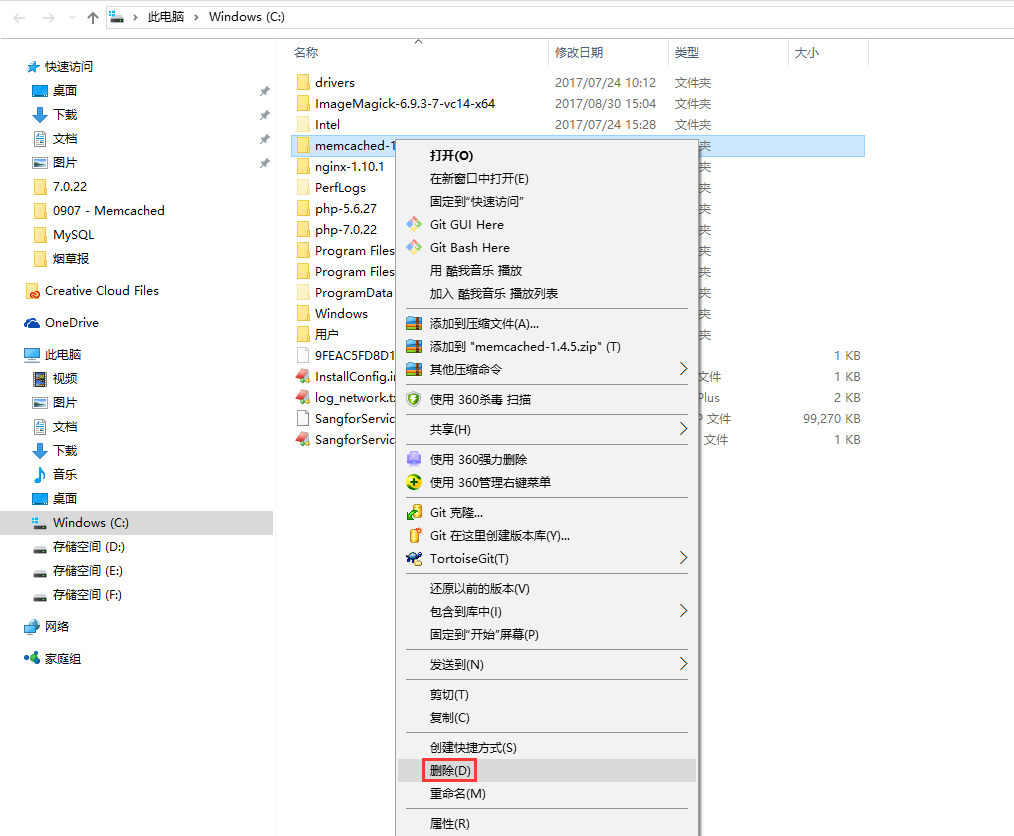Screen dimensions: 1014x836
Task: Expand chevron before Windows (C:) in address bar
Action: 196,17
